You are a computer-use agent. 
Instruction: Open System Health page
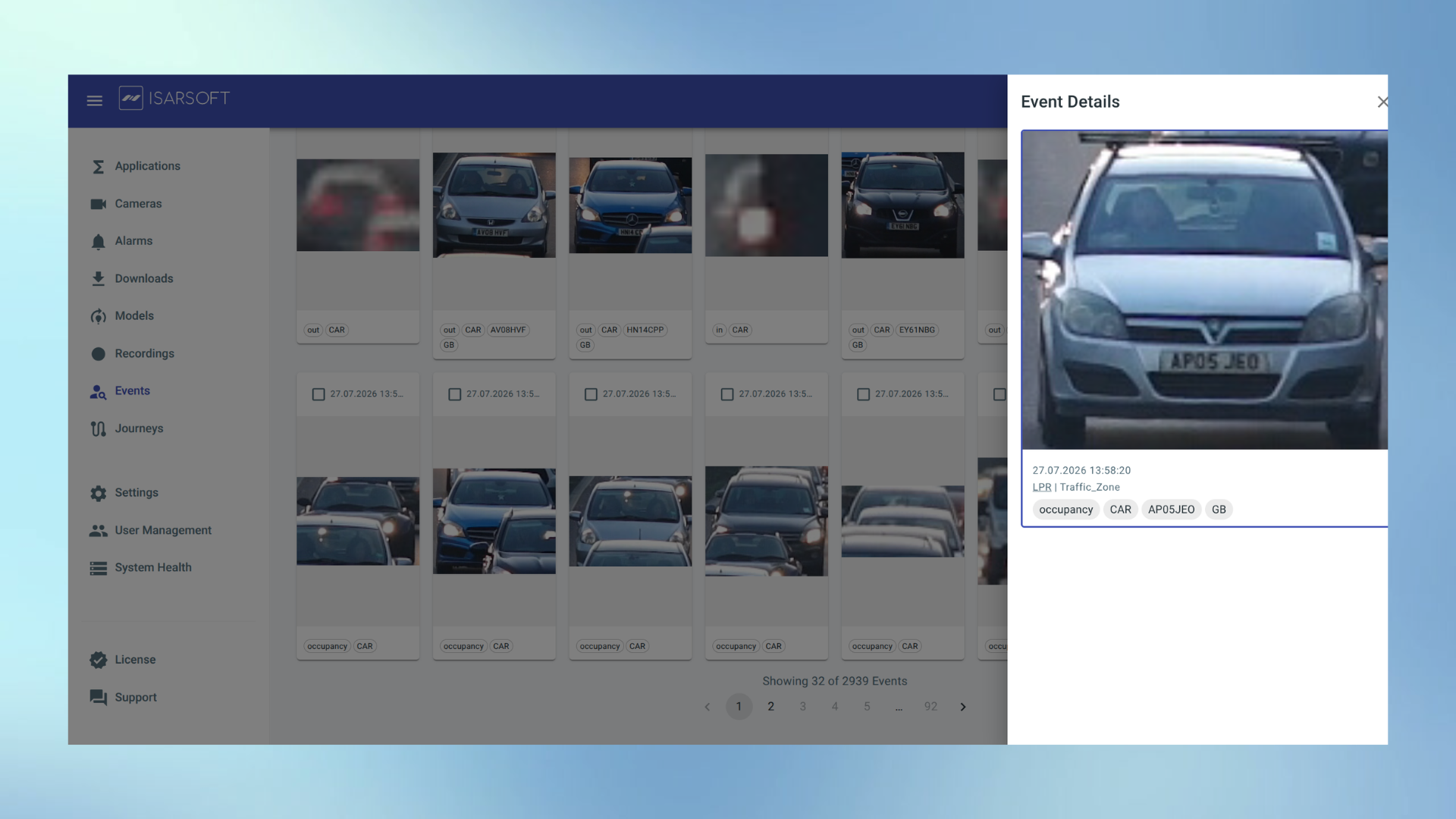pos(153,567)
